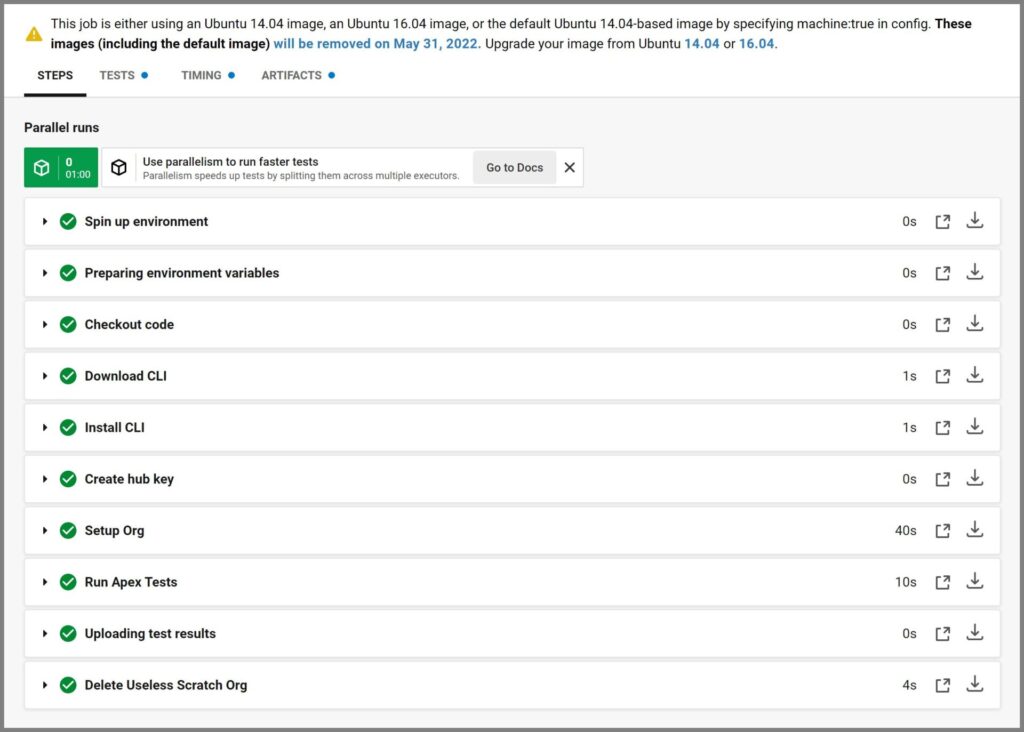Open Run Apex Tests output in new tab
The height and width of the screenshot is (732, 1024).
(942, 582)
